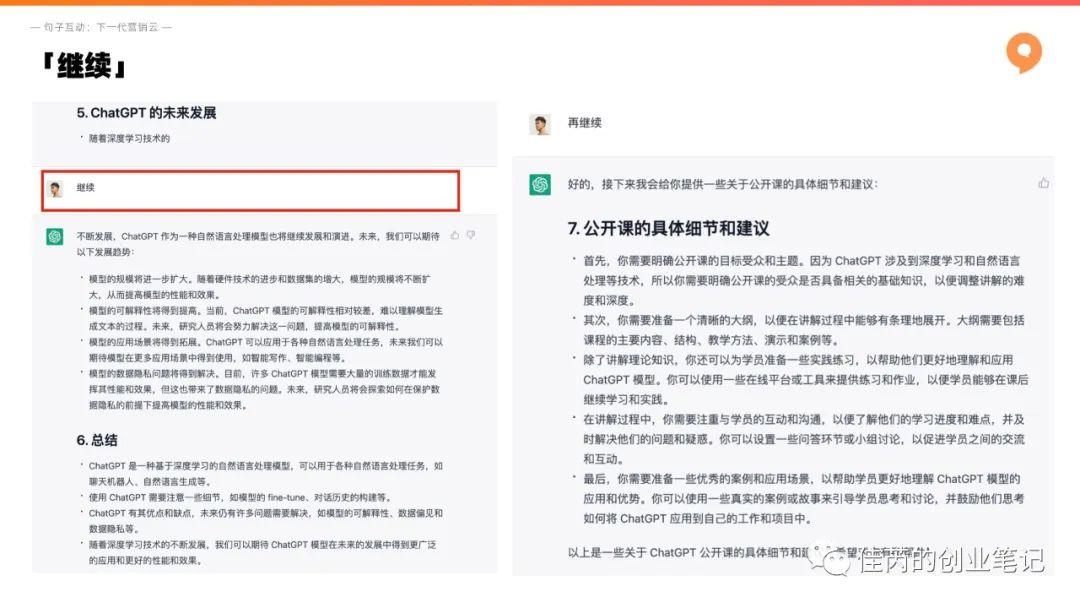Click the heading "5. ChatGPT 的未来发展"
The height and width of the screenshot is (608, 1080).
(147, 113)
